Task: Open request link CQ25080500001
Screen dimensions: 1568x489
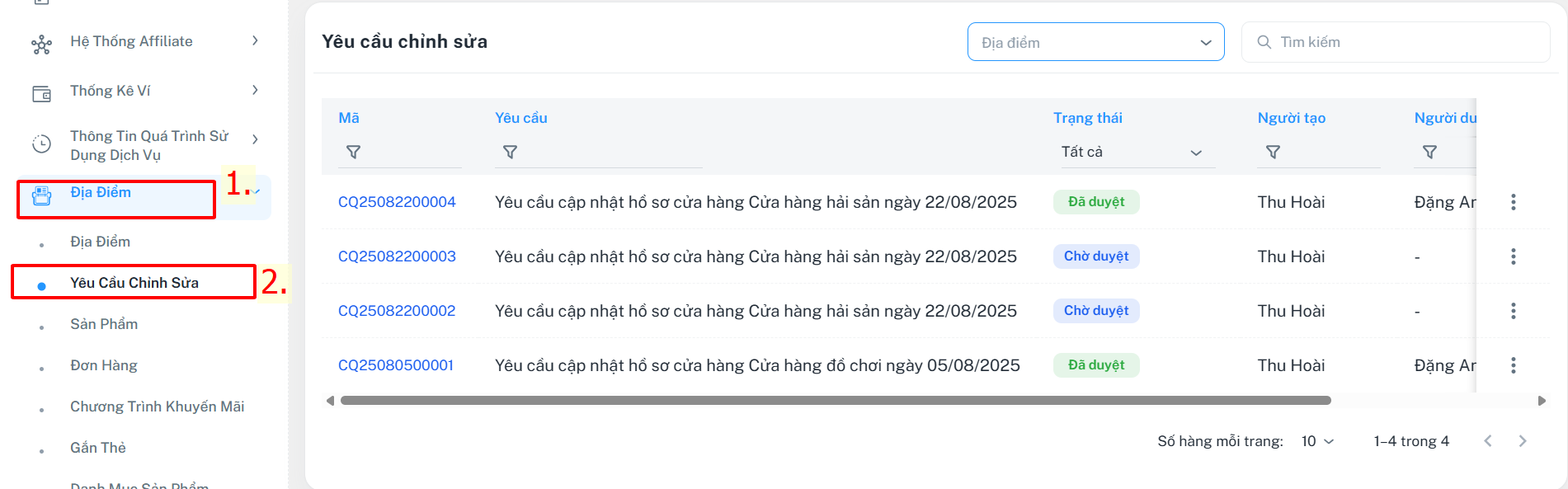Action: pos(396,365)
